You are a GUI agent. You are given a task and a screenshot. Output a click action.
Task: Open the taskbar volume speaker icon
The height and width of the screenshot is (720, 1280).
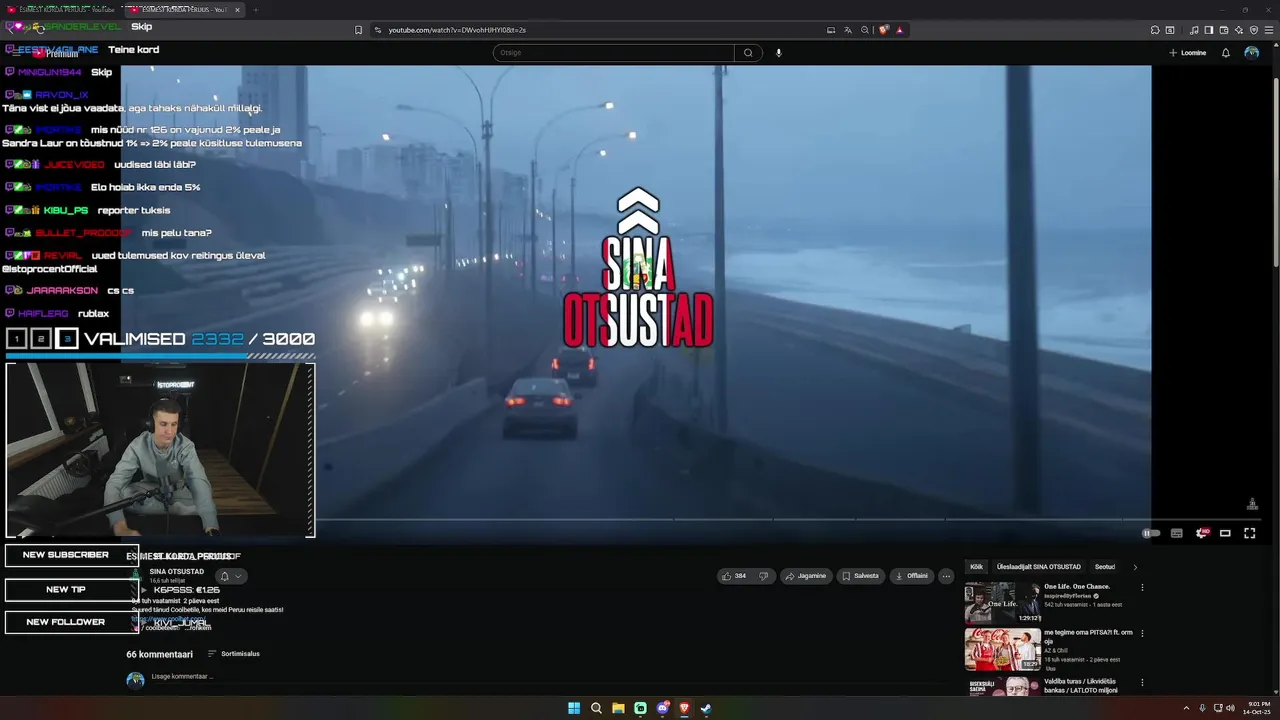pyautogui.click(x=1230, y=708)
